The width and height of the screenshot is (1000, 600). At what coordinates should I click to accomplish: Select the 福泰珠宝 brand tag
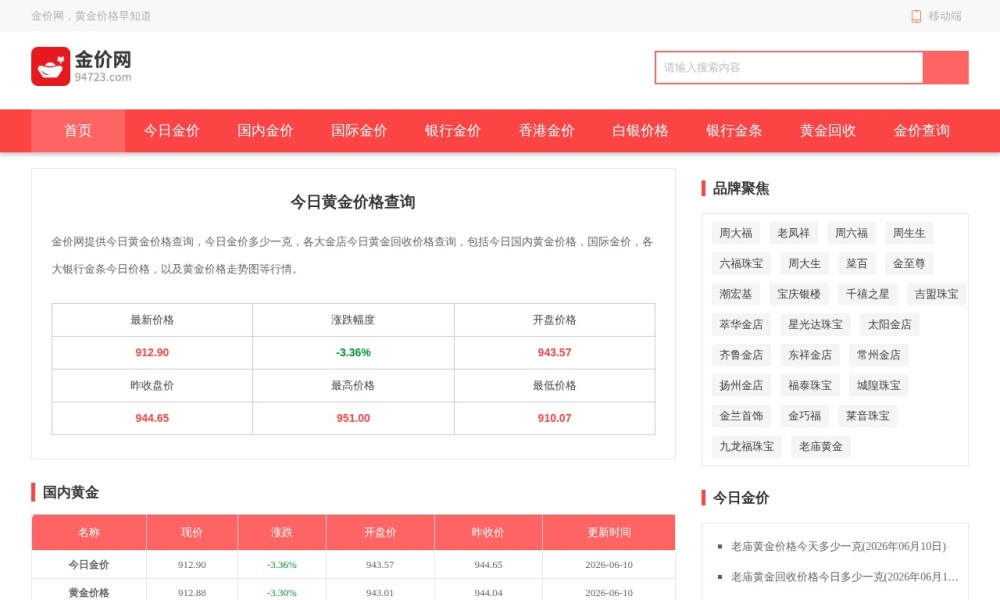click(x=810, y=385)
